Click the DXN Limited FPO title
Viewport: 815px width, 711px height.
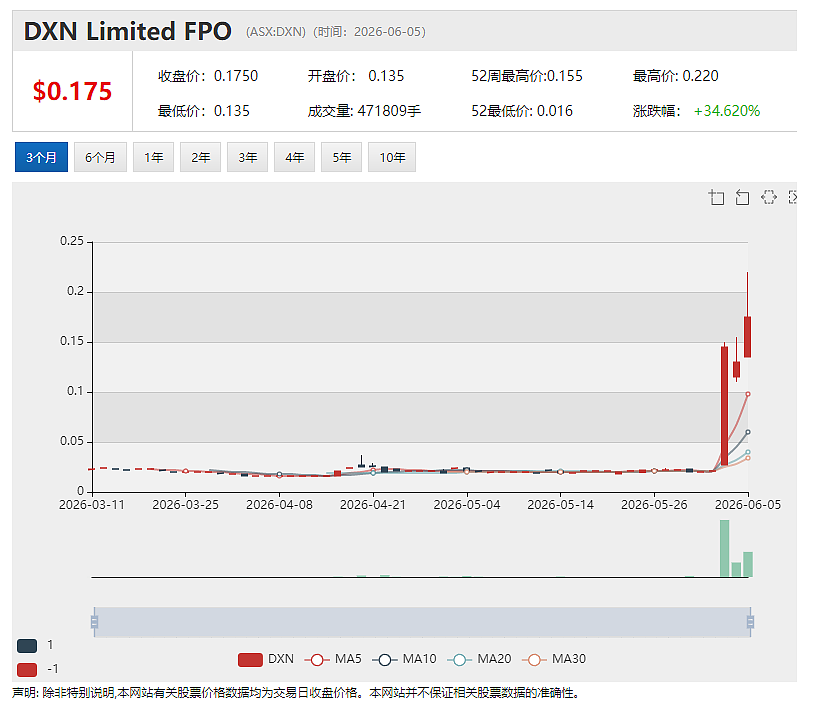(x=127, y=31)
